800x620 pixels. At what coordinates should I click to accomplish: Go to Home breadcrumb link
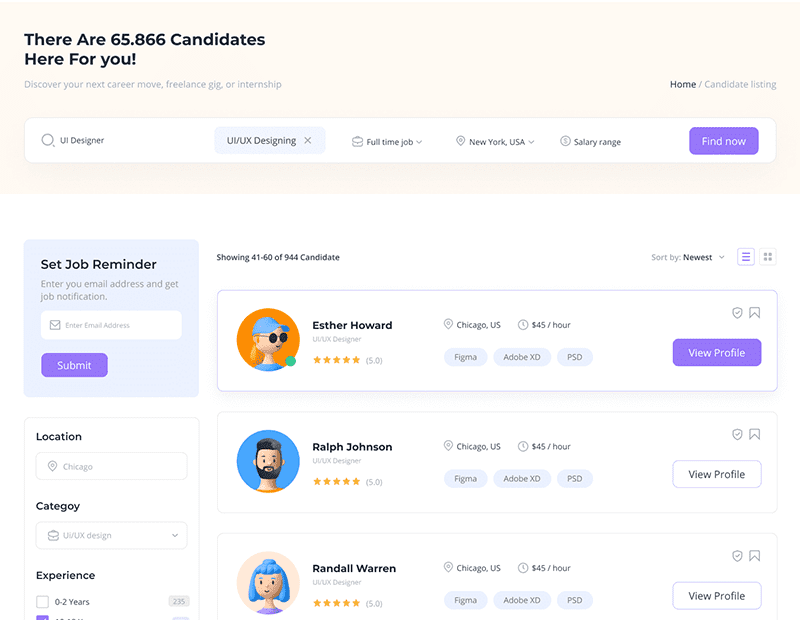(x=683, y=85)
